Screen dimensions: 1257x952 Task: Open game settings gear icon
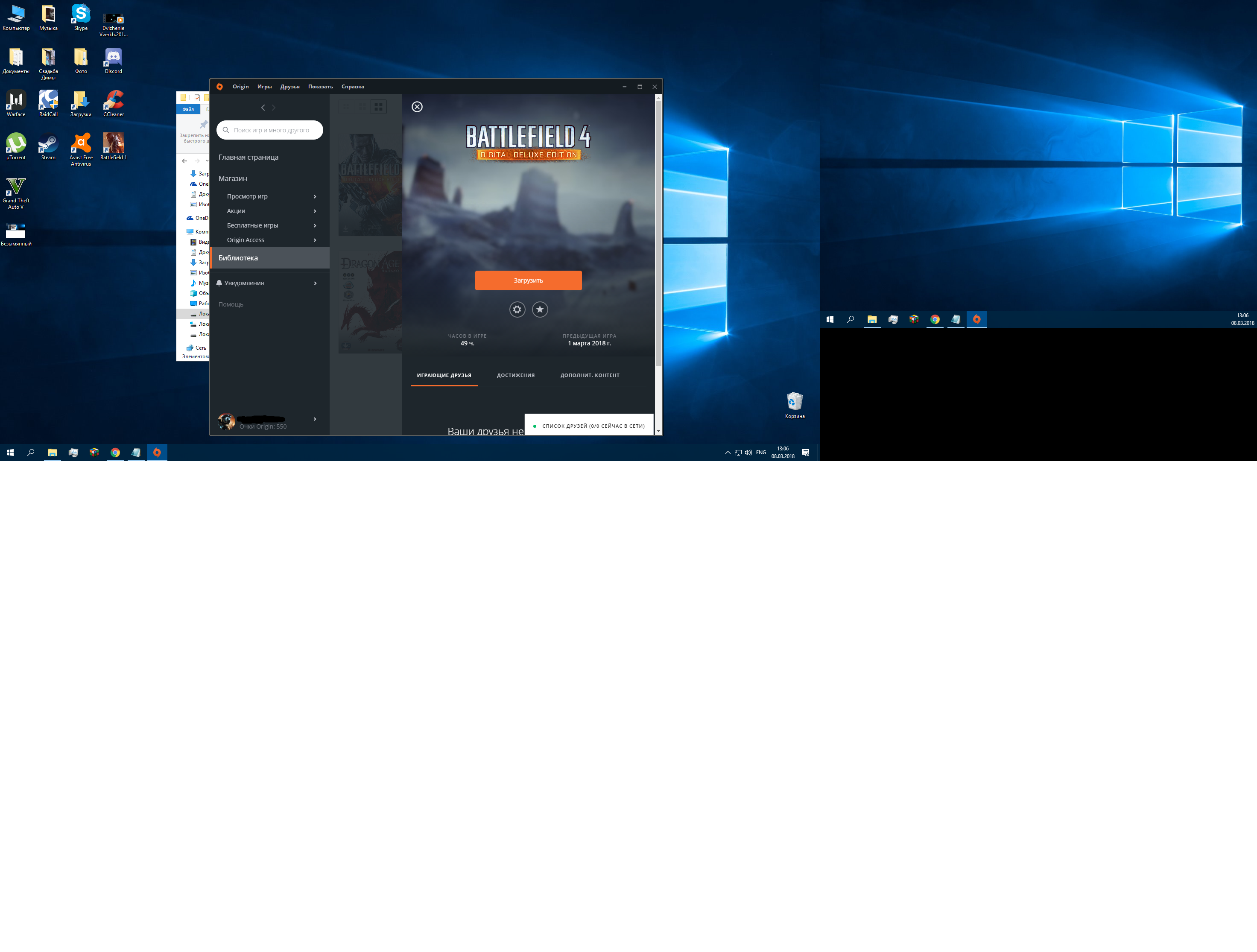[x=517, y=310]
